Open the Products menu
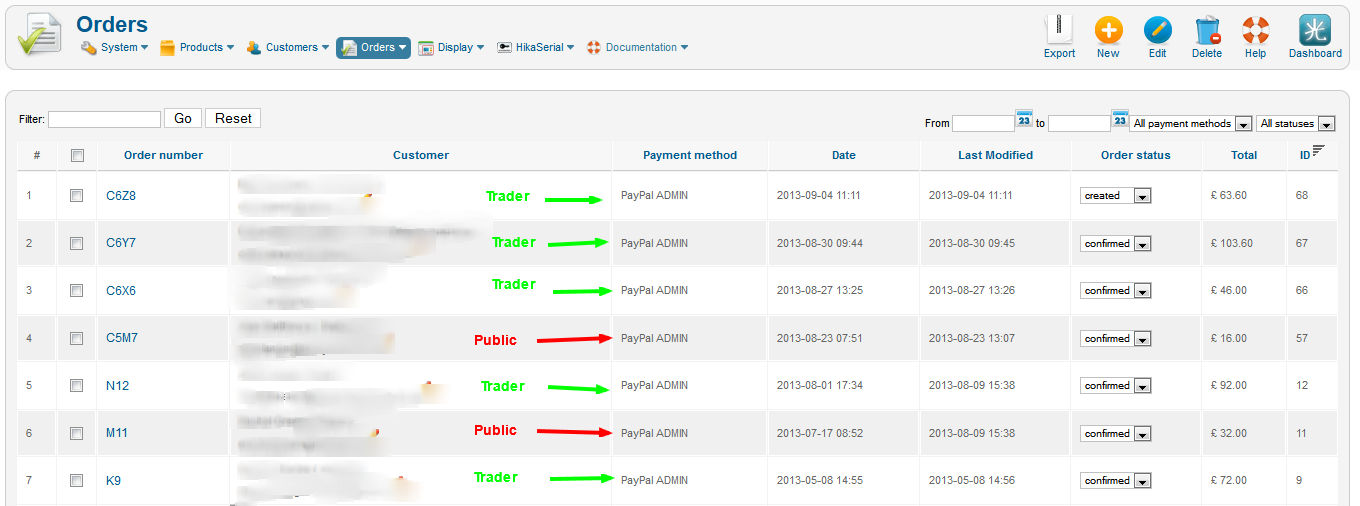1360x506 pixels. 197,47
